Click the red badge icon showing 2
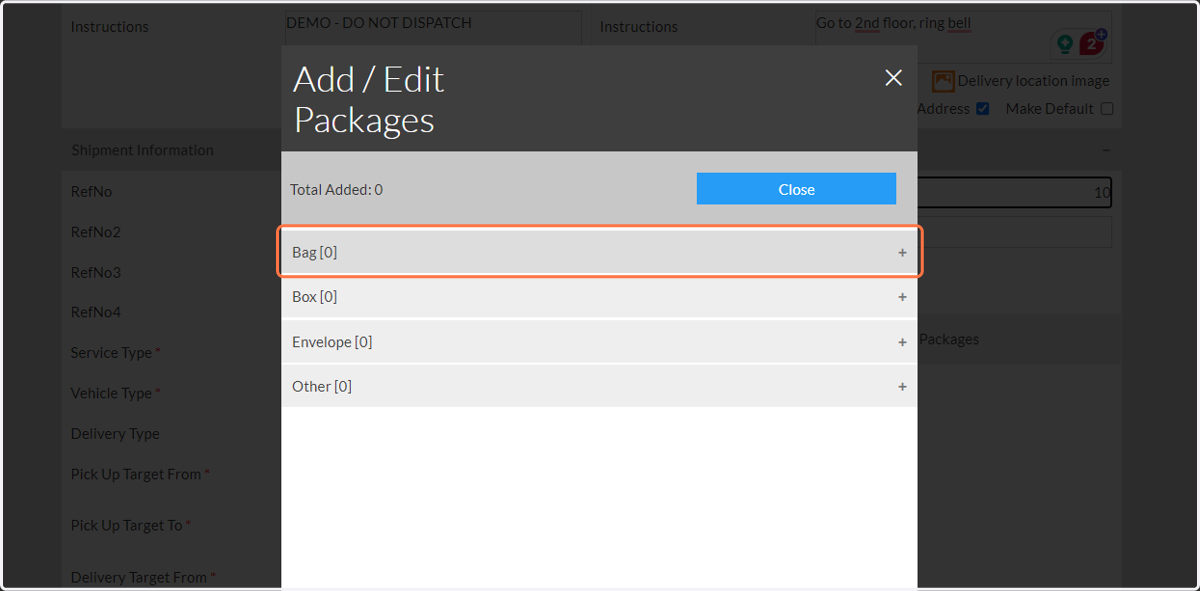 point(1092,44)
